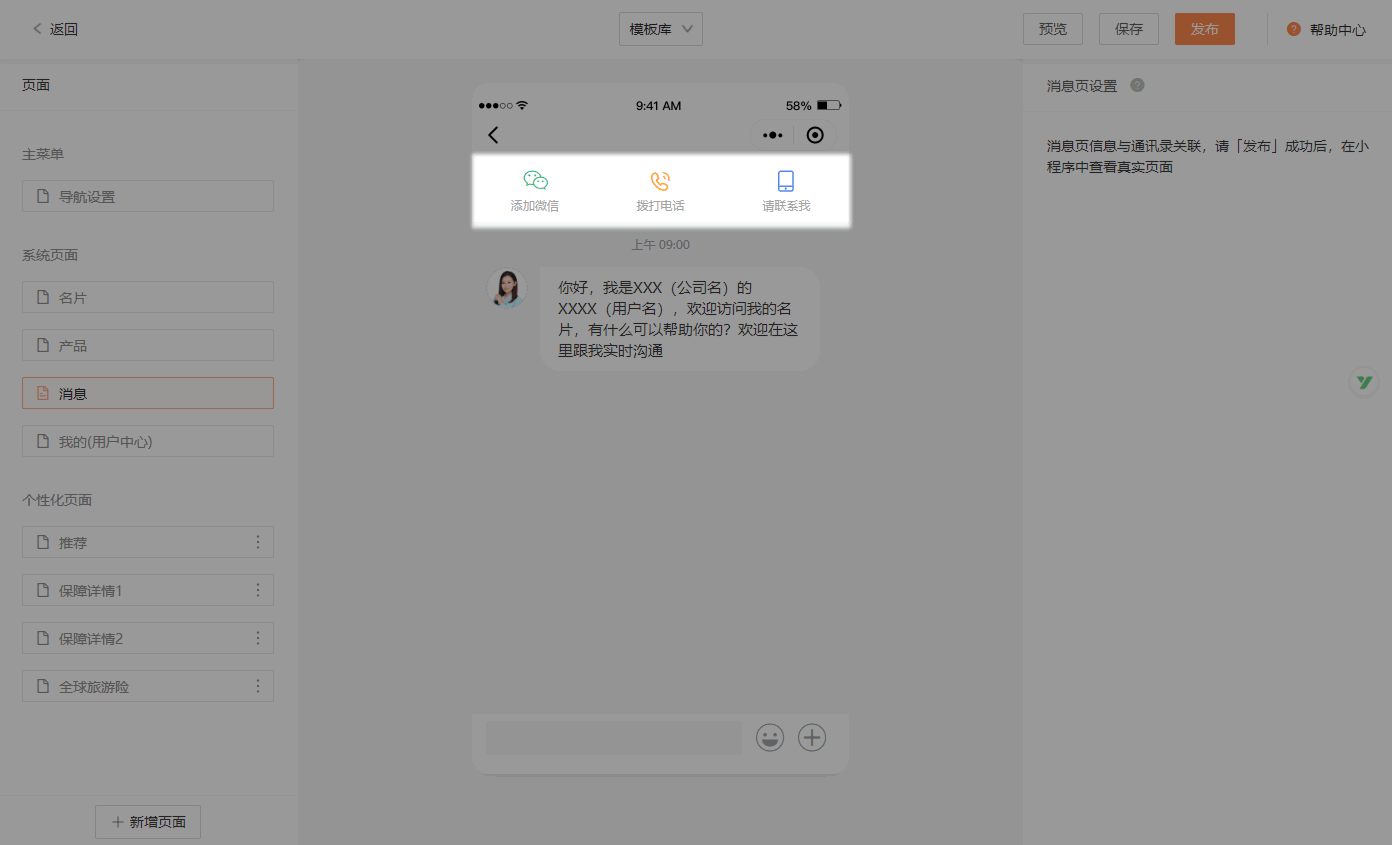Click the plus circle icon in chat bar
The height and width of the screenshot is (845, 1392).
coord(812,738)
